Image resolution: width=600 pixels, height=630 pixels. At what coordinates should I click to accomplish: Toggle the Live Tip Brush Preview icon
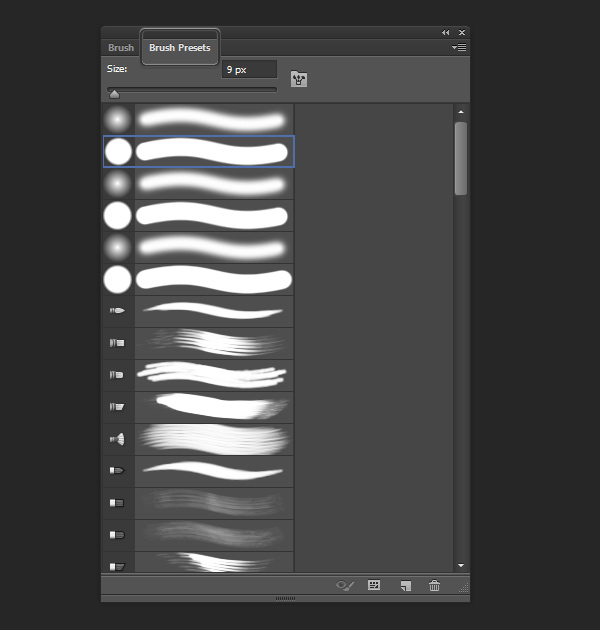(345, 585)
